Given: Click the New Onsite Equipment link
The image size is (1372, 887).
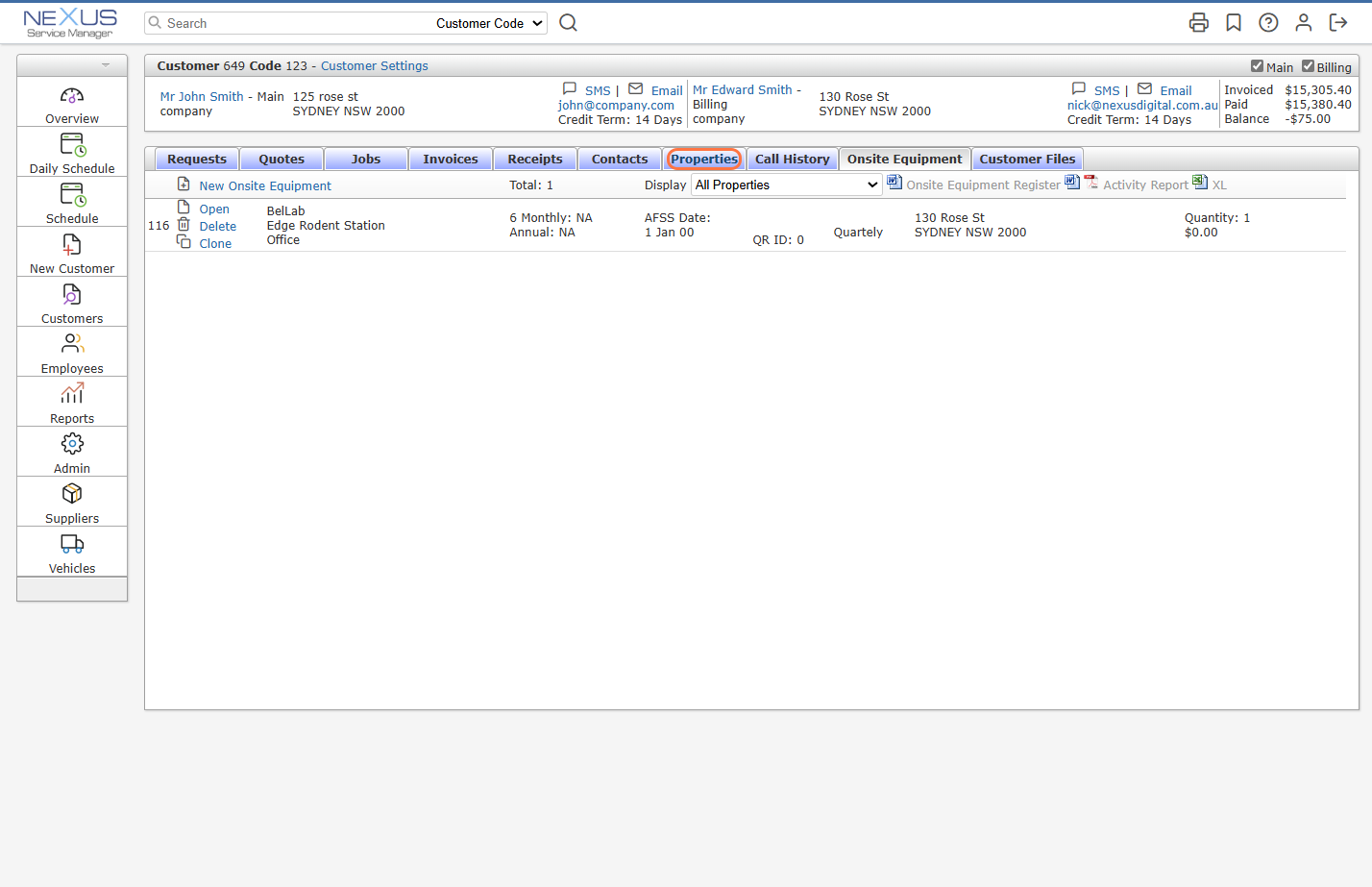Looking at the screenshot, I should tap(265, 186).
